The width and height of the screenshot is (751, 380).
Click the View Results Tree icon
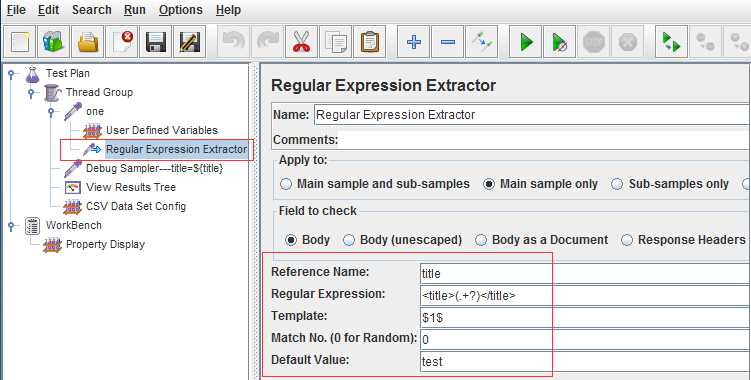tap(72, 187)
